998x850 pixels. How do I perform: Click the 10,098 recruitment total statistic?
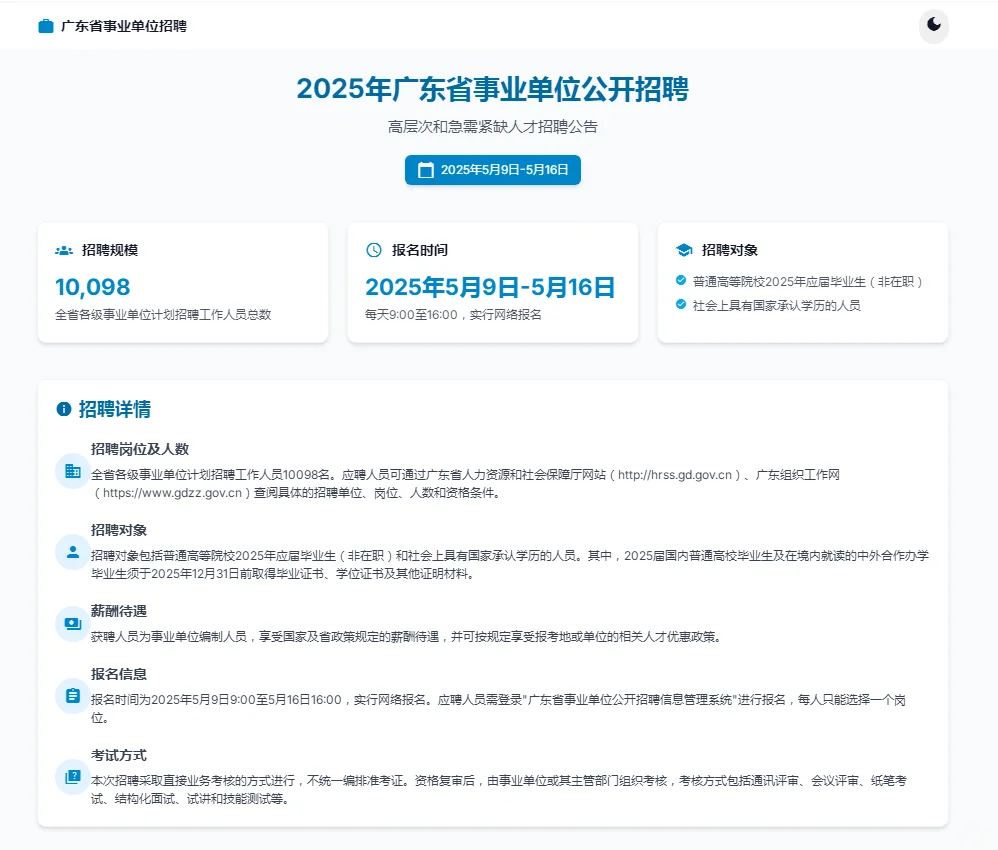click(x=92, y=286)
